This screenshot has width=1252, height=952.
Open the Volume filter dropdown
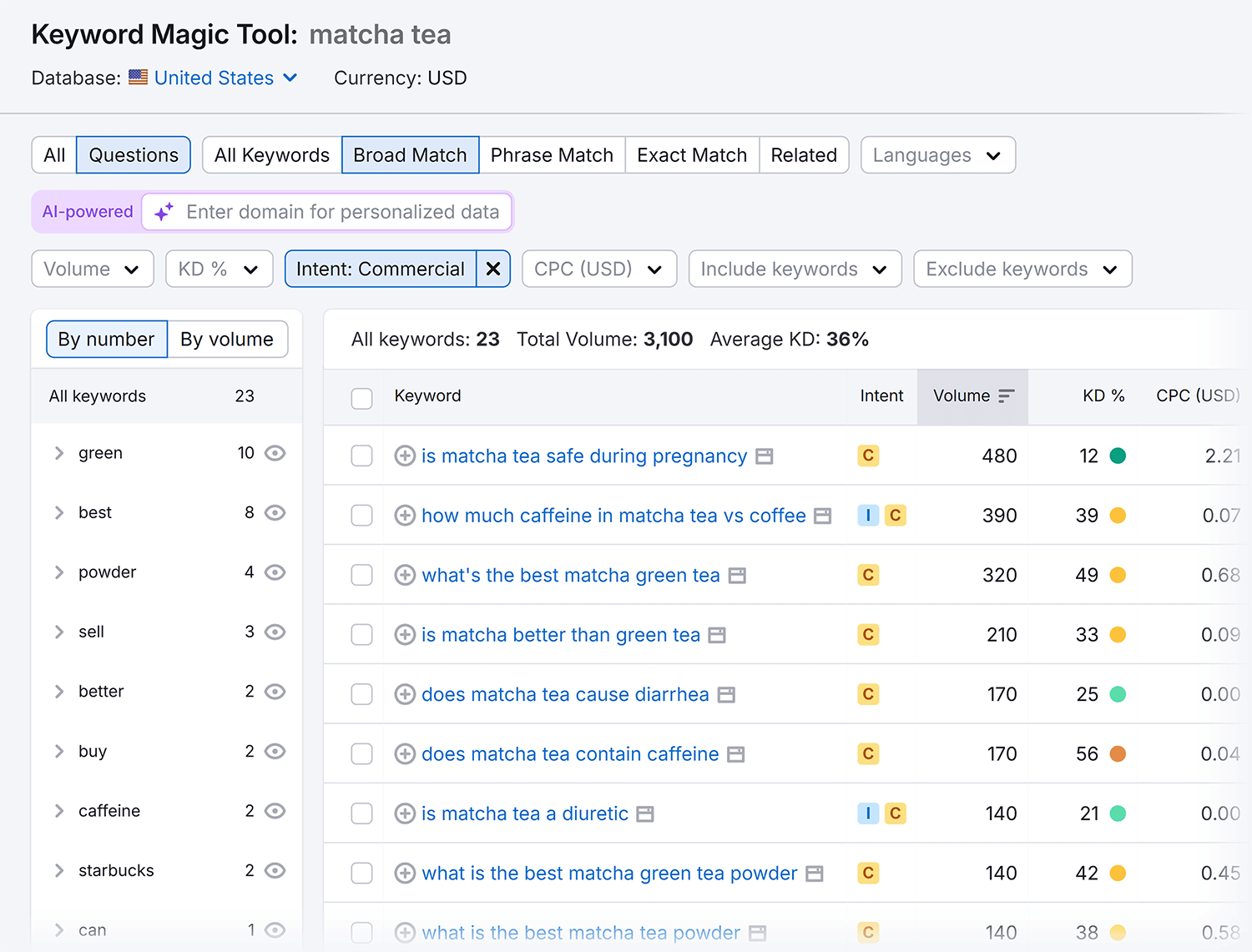93,269
